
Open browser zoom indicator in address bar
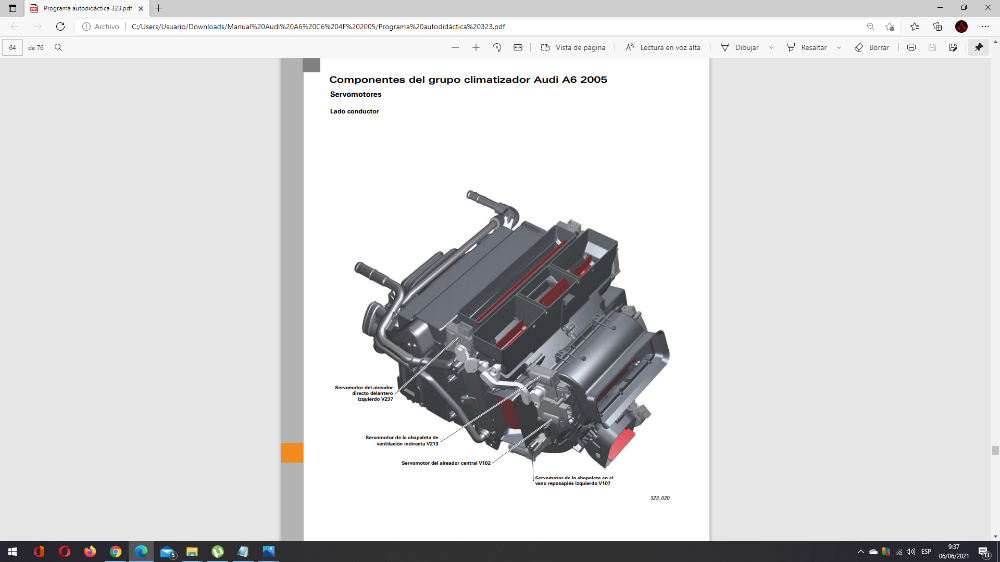[871, 27]
